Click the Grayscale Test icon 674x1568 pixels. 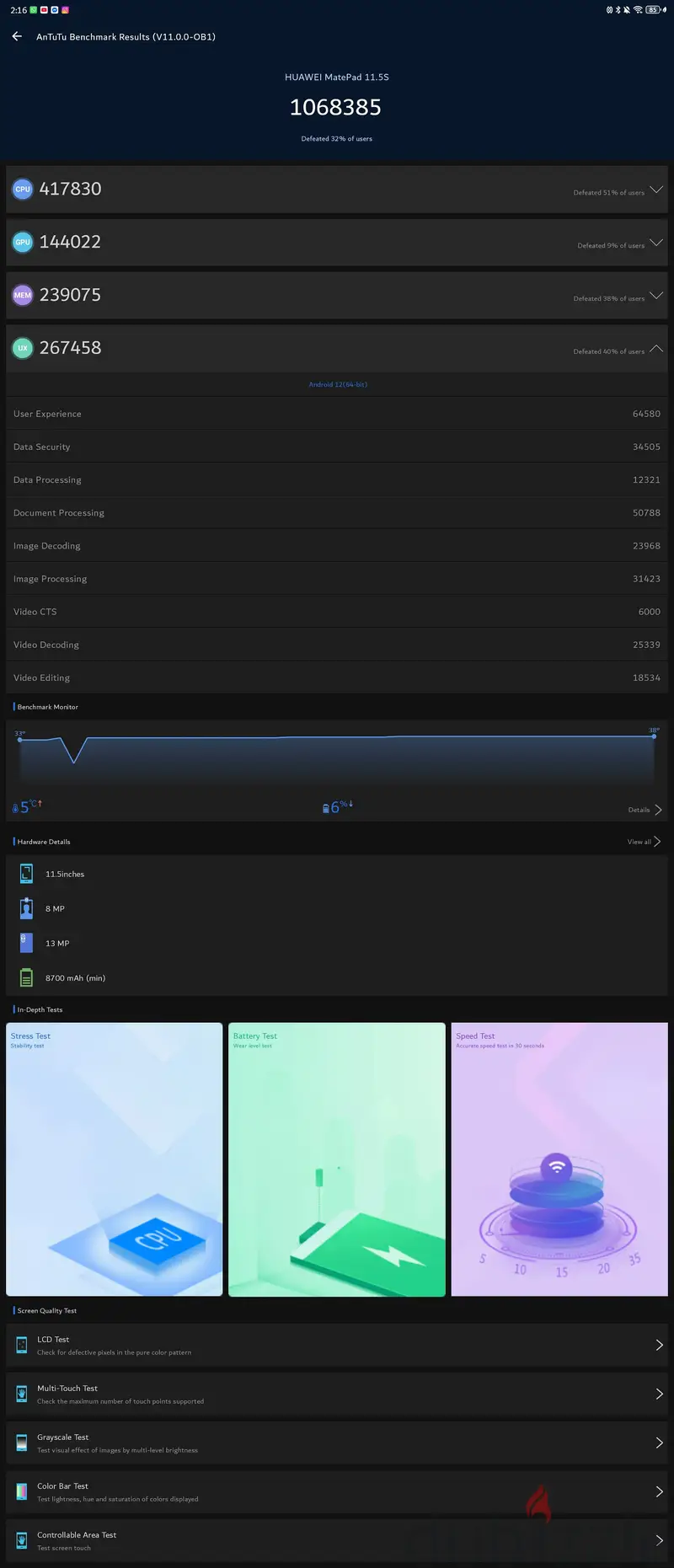coord(22,1443)
